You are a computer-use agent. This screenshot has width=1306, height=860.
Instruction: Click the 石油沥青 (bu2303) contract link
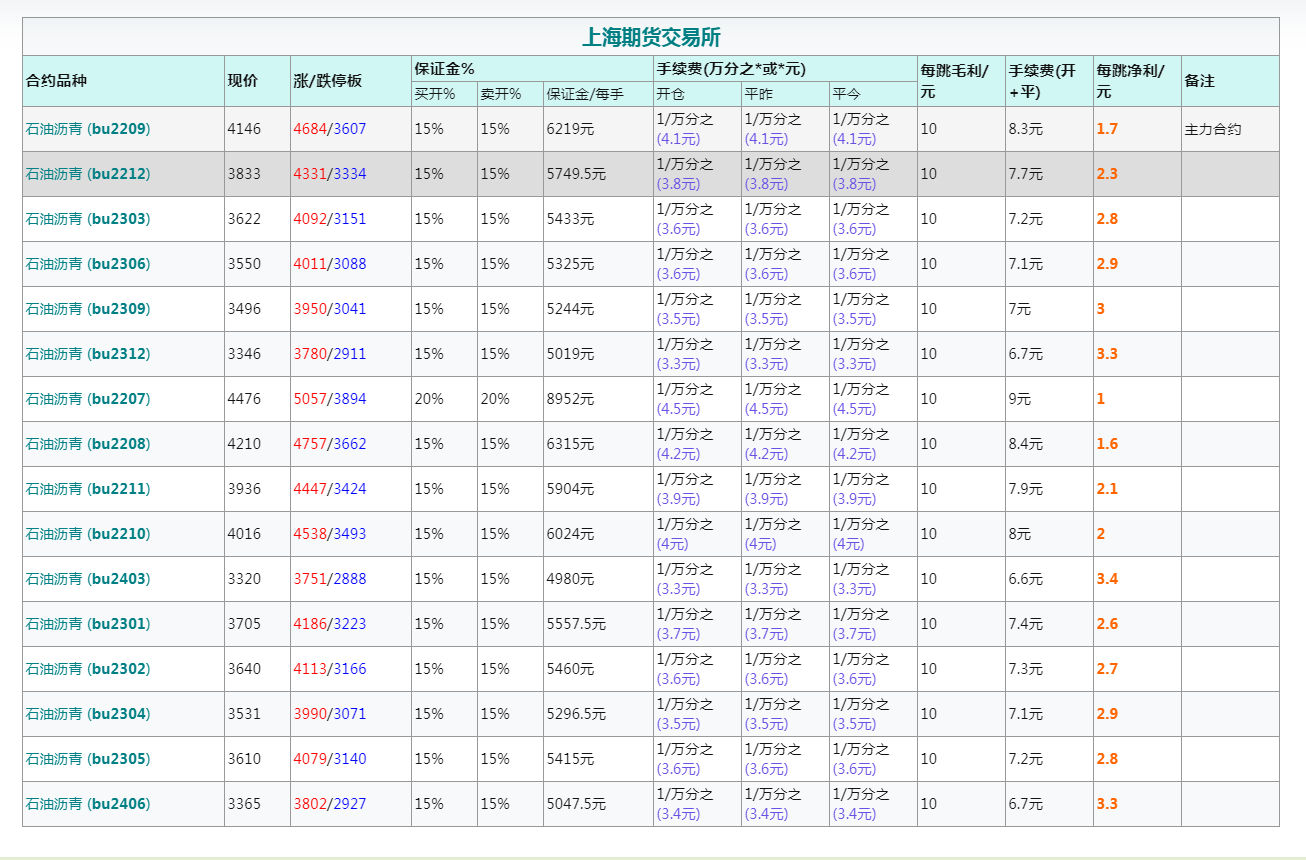click(x=88, y=219)
